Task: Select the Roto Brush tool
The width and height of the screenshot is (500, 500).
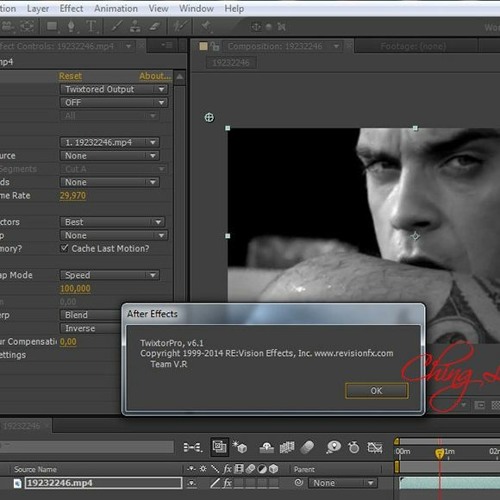Action: (x=180, y=26)
